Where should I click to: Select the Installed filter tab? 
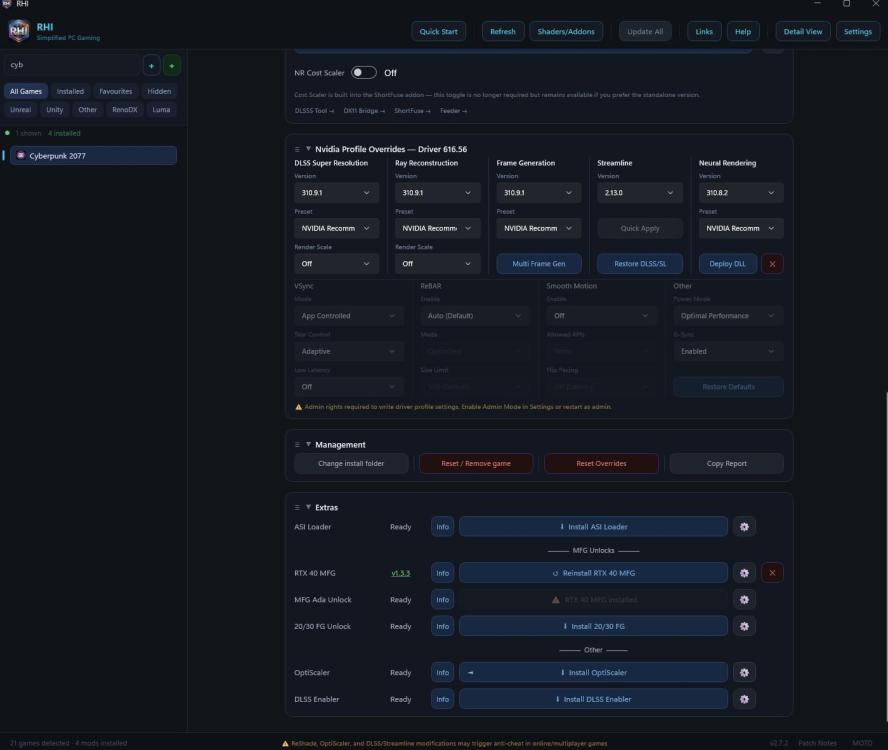[70, 91]
